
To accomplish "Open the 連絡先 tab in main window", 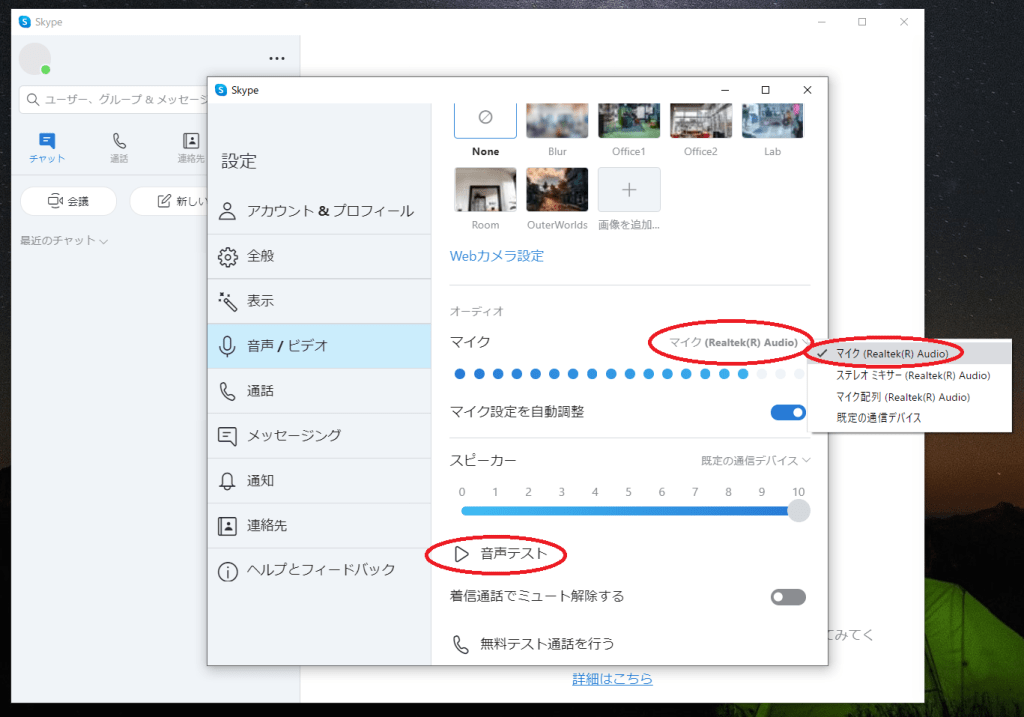I will pyautogui.click(x=191, y=148).
